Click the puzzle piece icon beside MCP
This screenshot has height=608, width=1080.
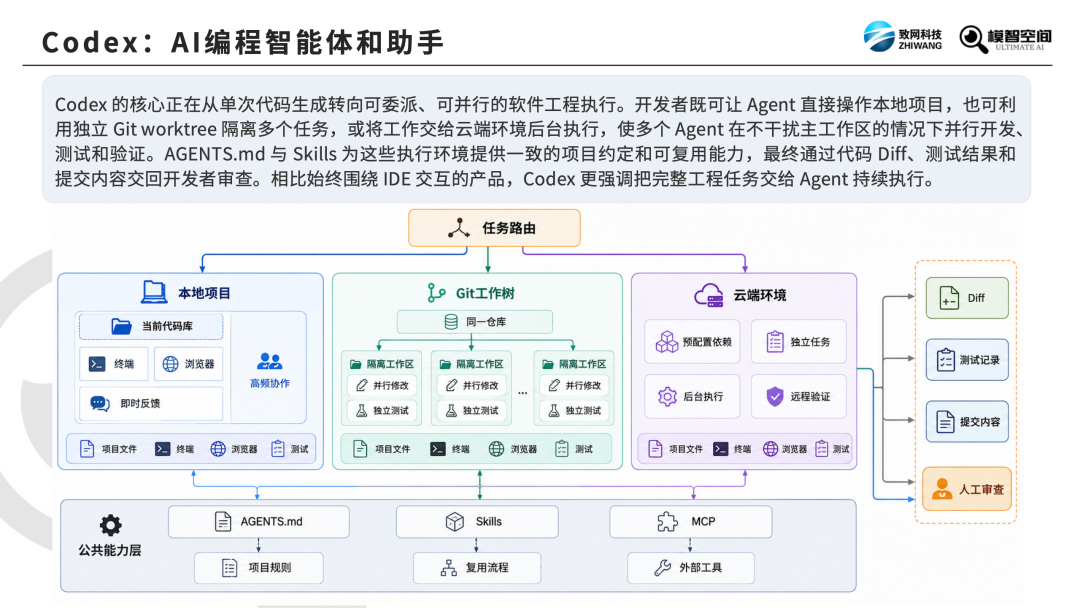[x=667, y=522]
